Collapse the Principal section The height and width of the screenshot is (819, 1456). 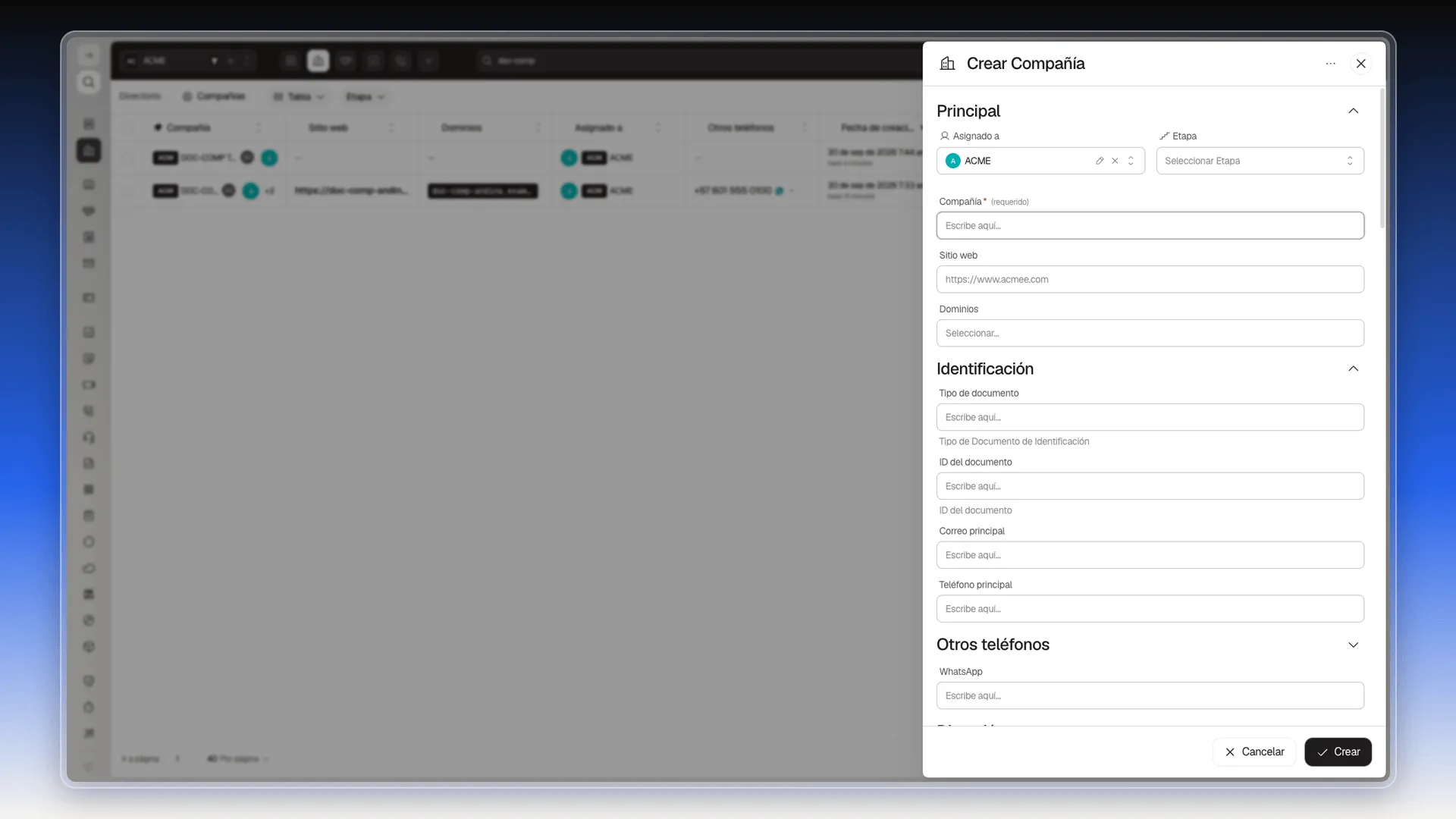[1353, 111]
